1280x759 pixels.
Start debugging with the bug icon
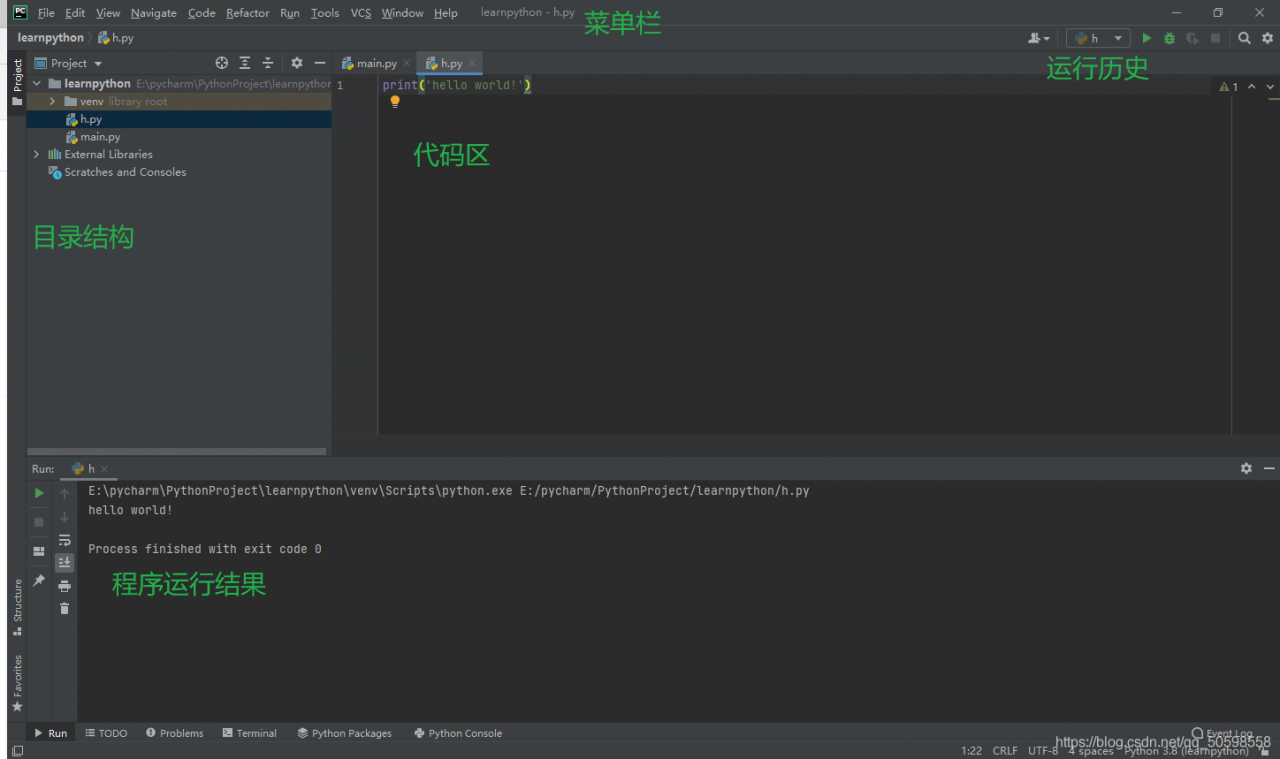(x=1169, y=38)
